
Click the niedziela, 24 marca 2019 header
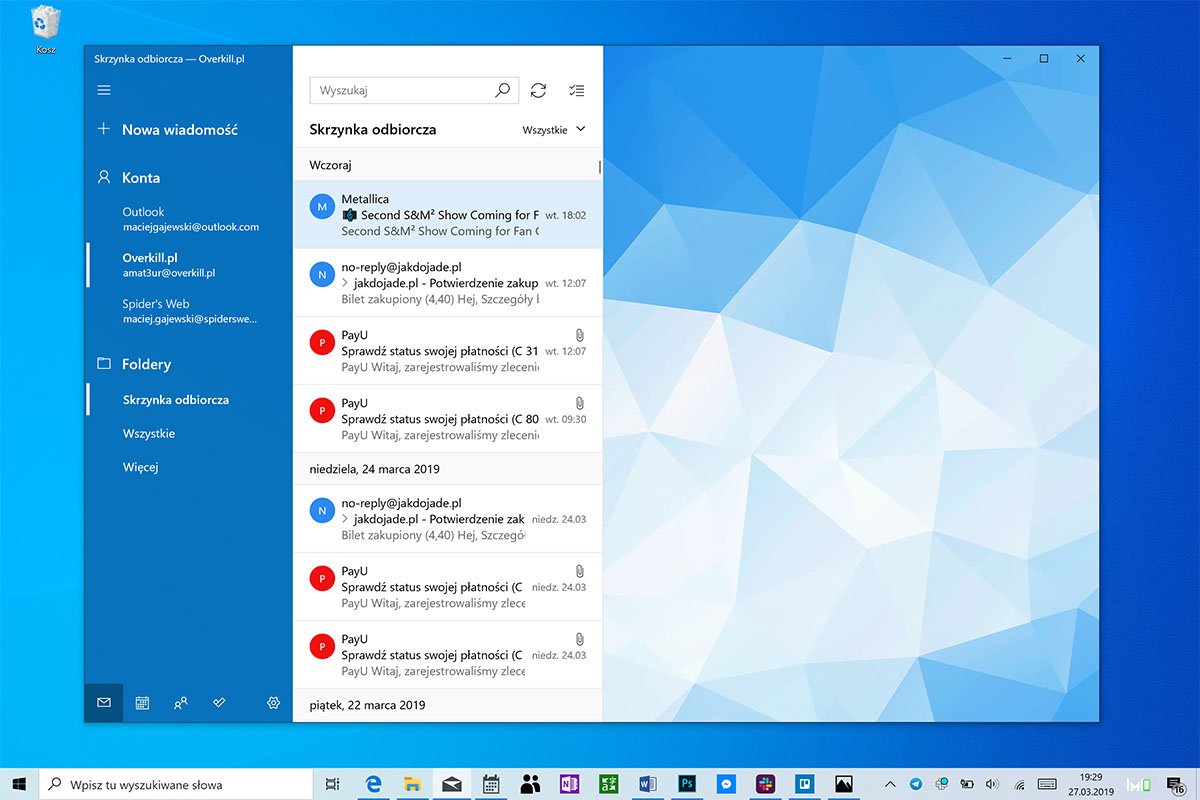tap(447, 468)
